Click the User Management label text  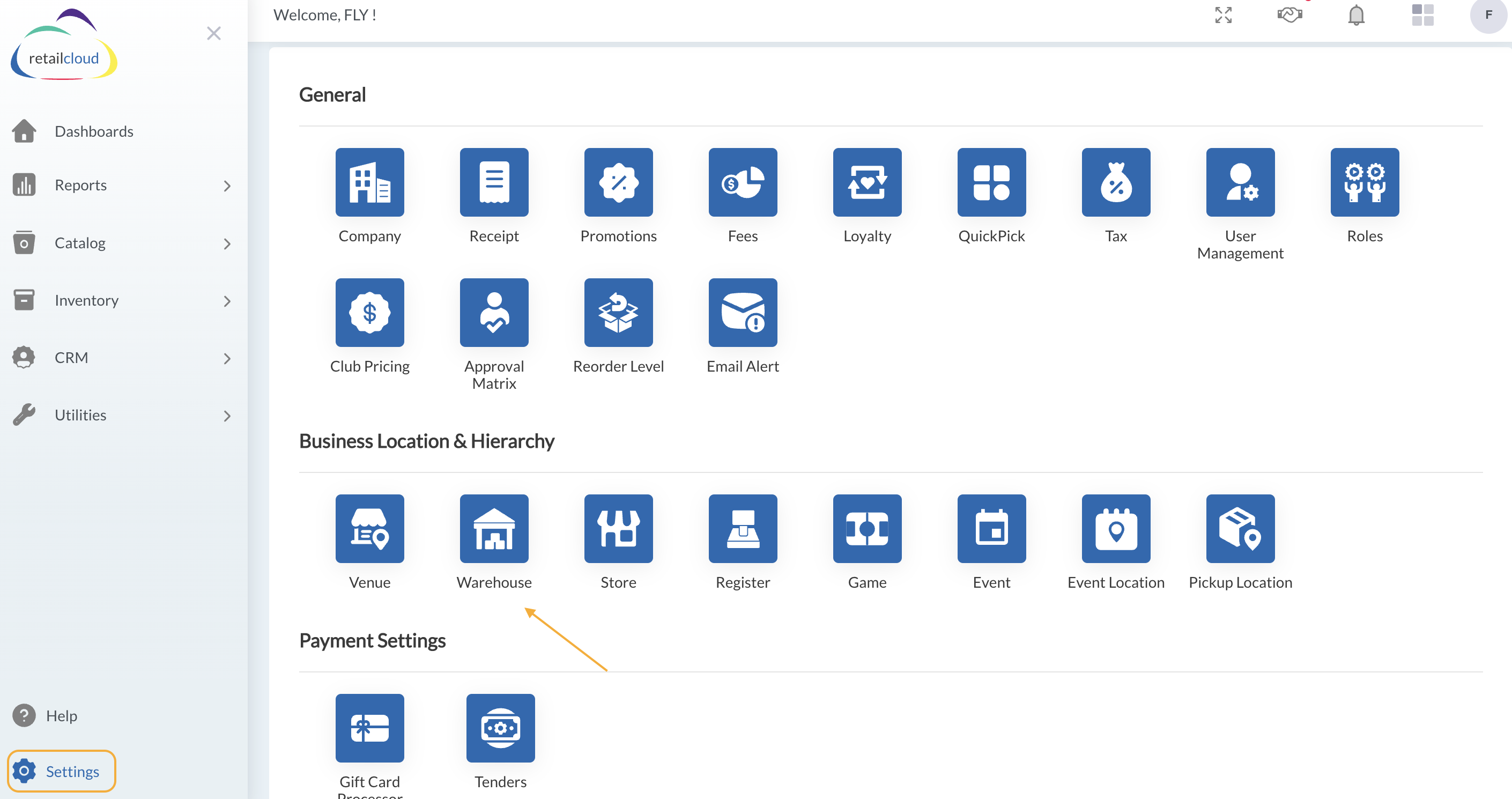(x=1240, y=244)
